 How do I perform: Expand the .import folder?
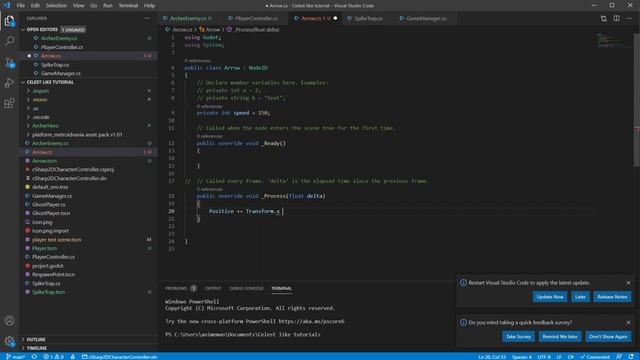tap(41, 91)
